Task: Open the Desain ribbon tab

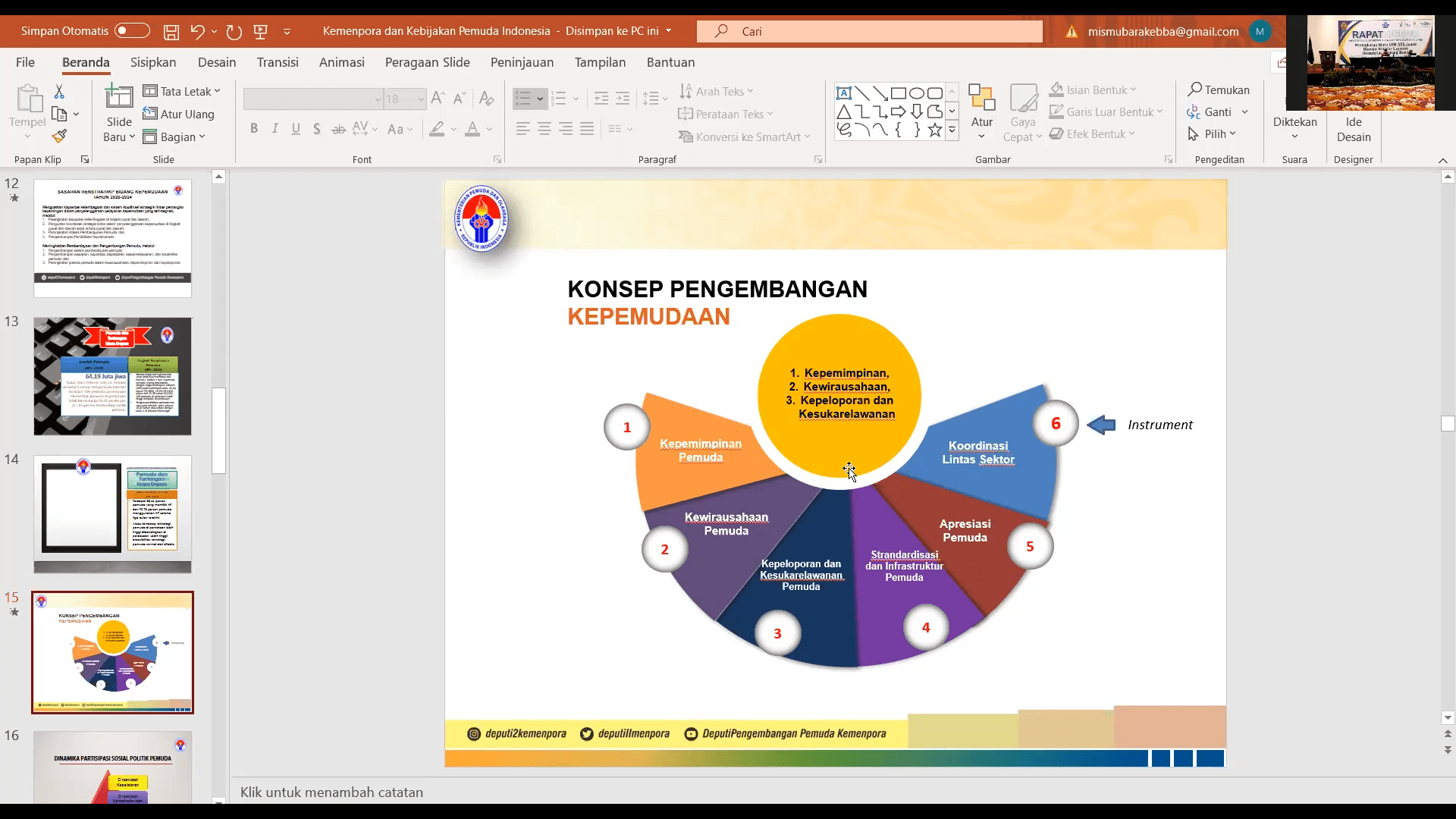Action: 217,62
